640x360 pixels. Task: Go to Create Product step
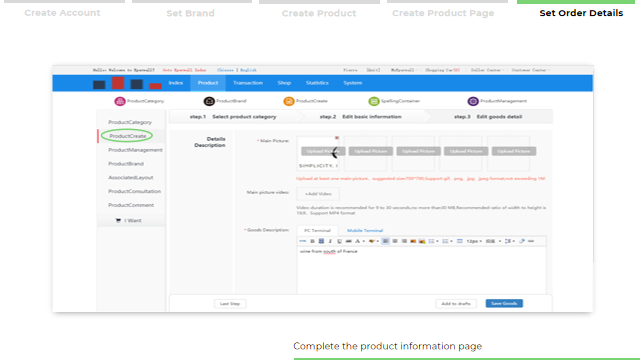[x=319, y=13]
